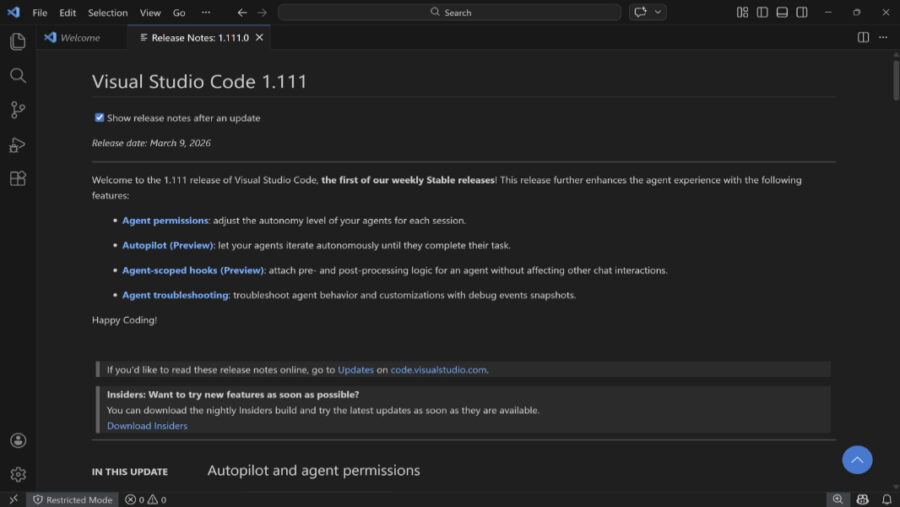Follow the Agent-scoped hooks (Preview) link
900x507 pixels.
point(193,270)
